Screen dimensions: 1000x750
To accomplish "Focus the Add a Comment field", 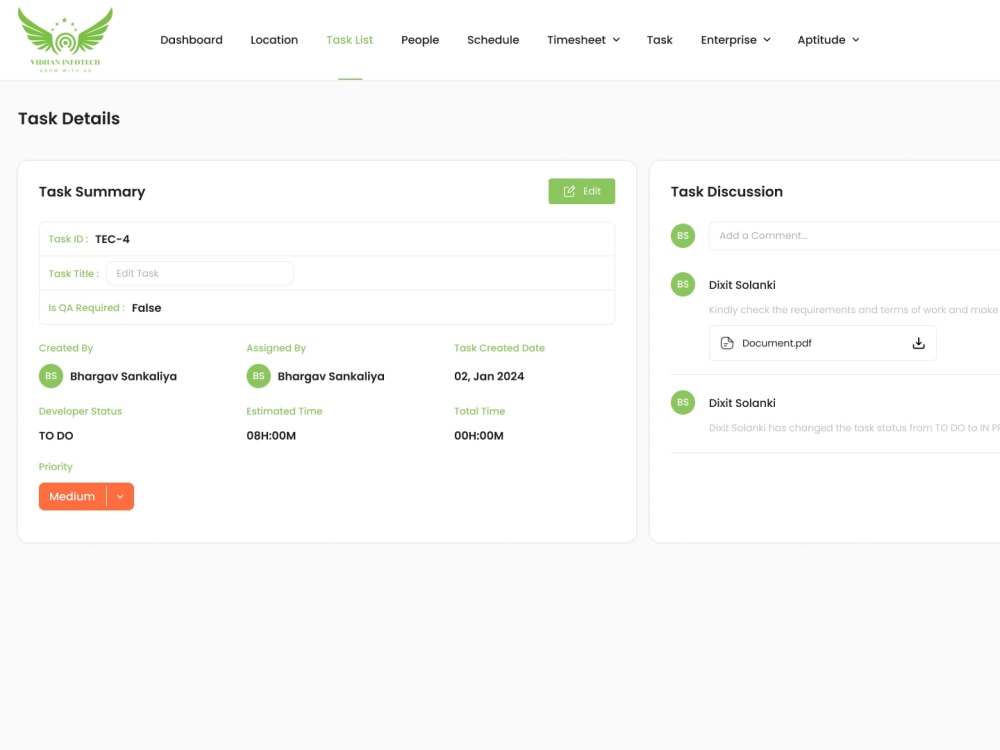I will (x=854, y=235).
